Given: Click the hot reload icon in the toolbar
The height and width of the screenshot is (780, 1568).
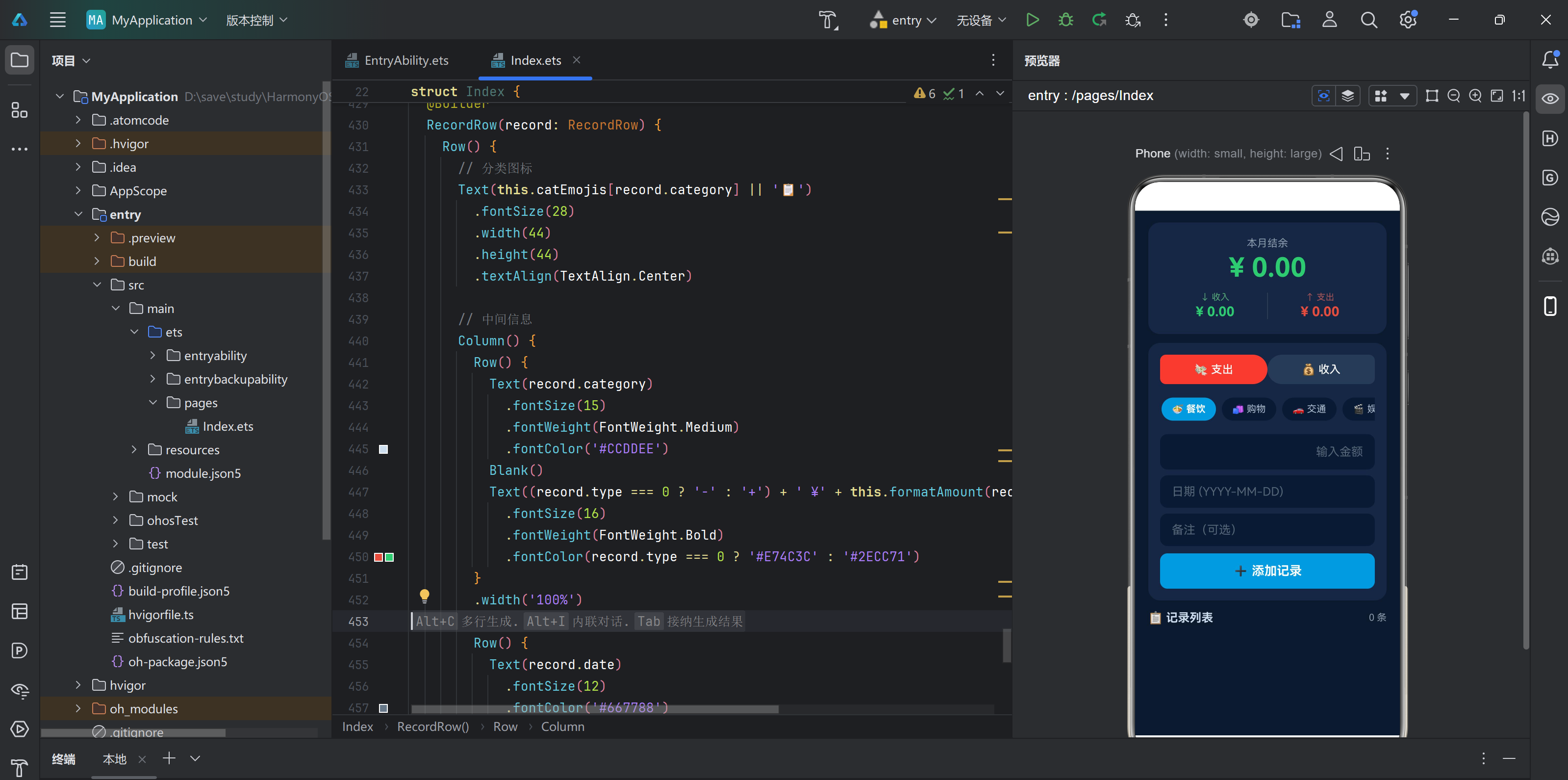Looking at the screenshot, I should (x=1099, y=20).
